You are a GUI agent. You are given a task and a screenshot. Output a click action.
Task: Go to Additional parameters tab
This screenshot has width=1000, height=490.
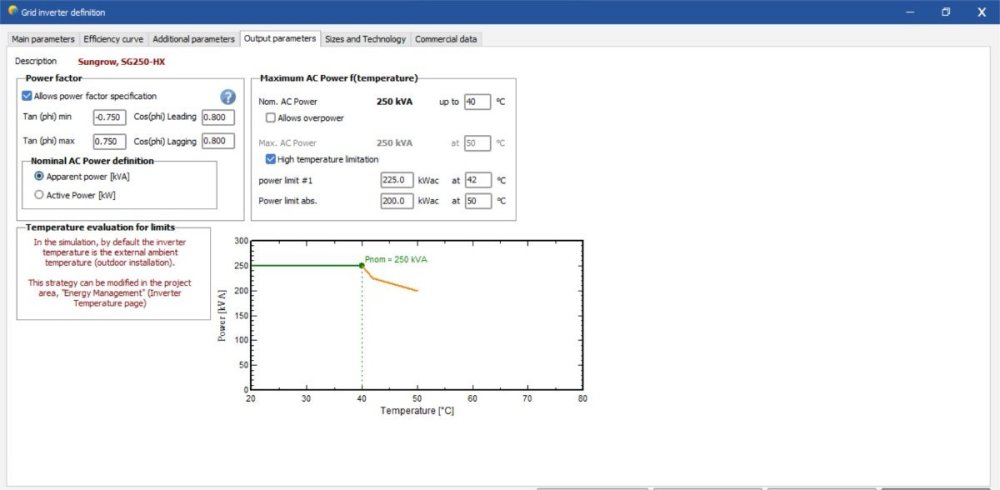pos(194,39)
